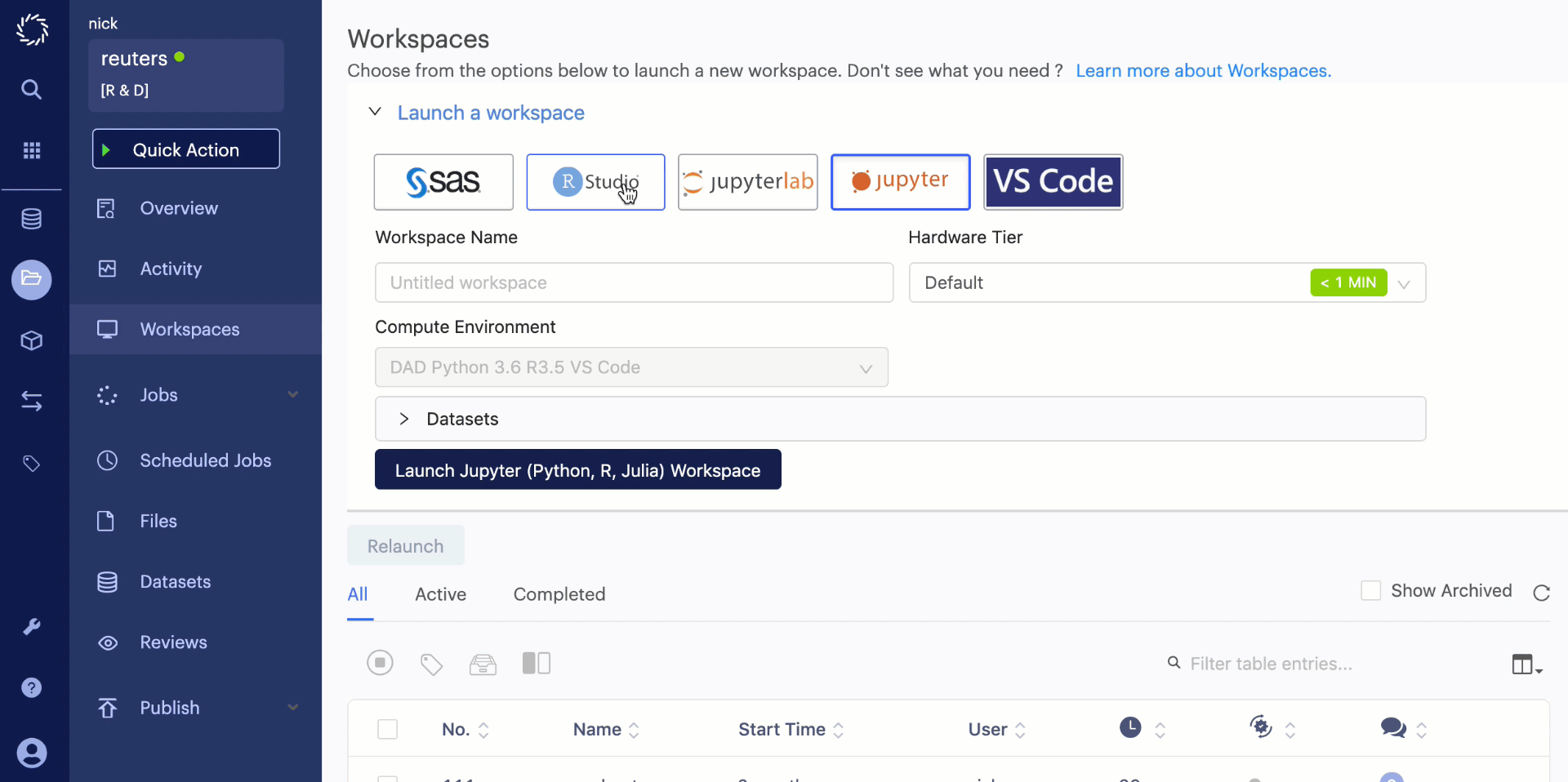Switch to the All tab
The image size is (1568, 782).
point(358,594)
